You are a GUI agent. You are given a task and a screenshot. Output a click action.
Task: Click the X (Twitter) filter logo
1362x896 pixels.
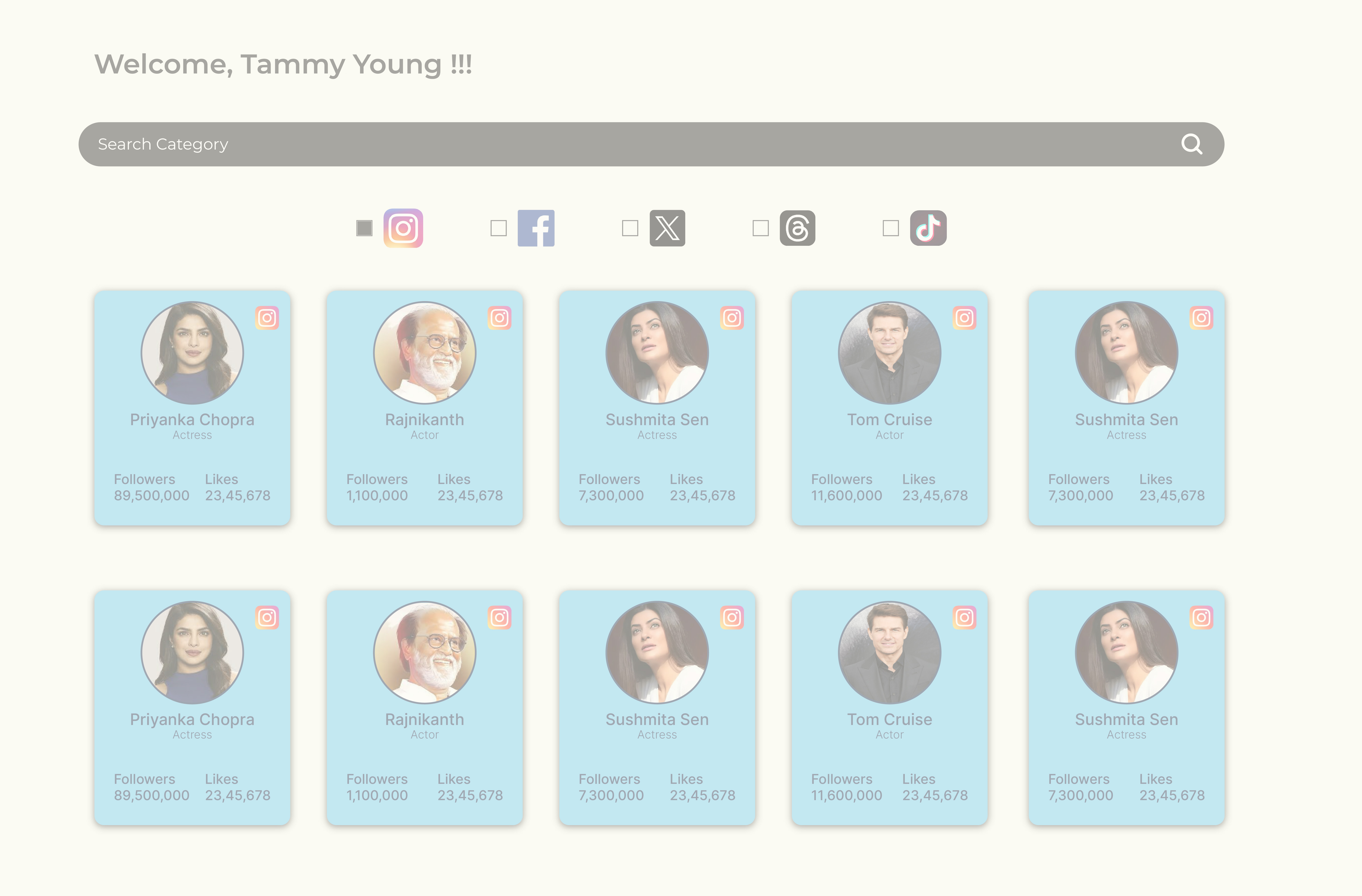click(667, 228)
